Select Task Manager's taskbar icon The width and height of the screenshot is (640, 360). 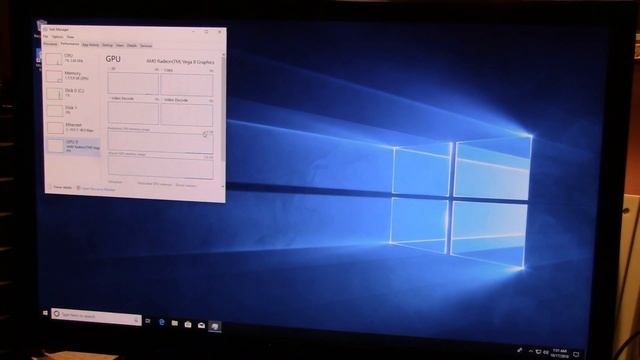[x=215, y=326]
